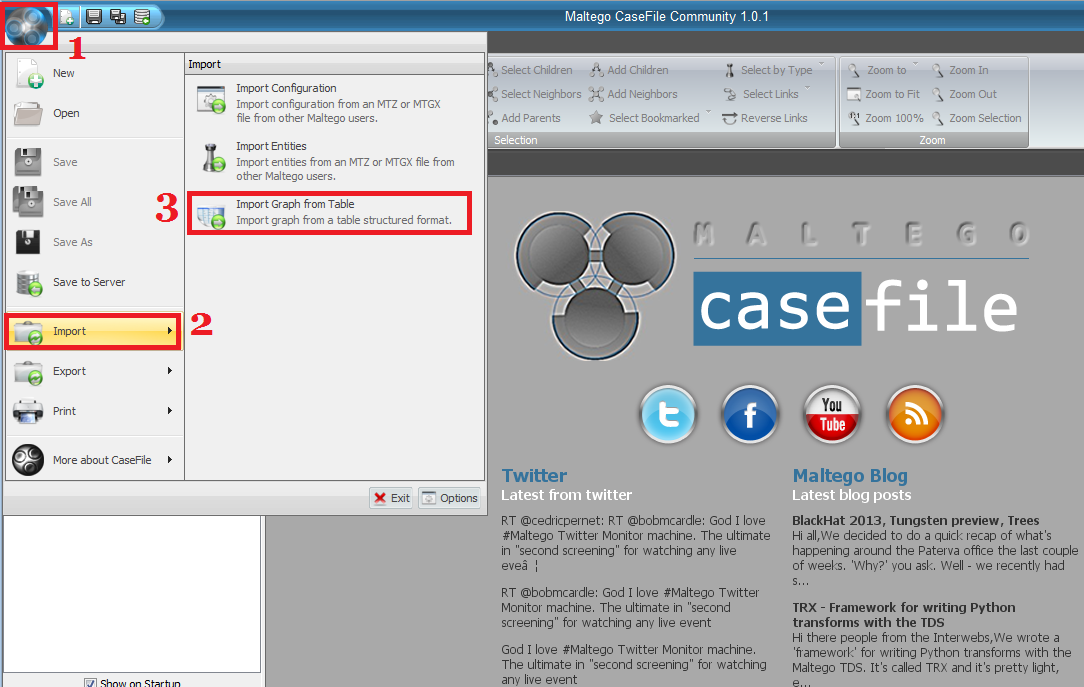Click the Zoom 100% tool
1084x687 pixels.
pos(886,118)
